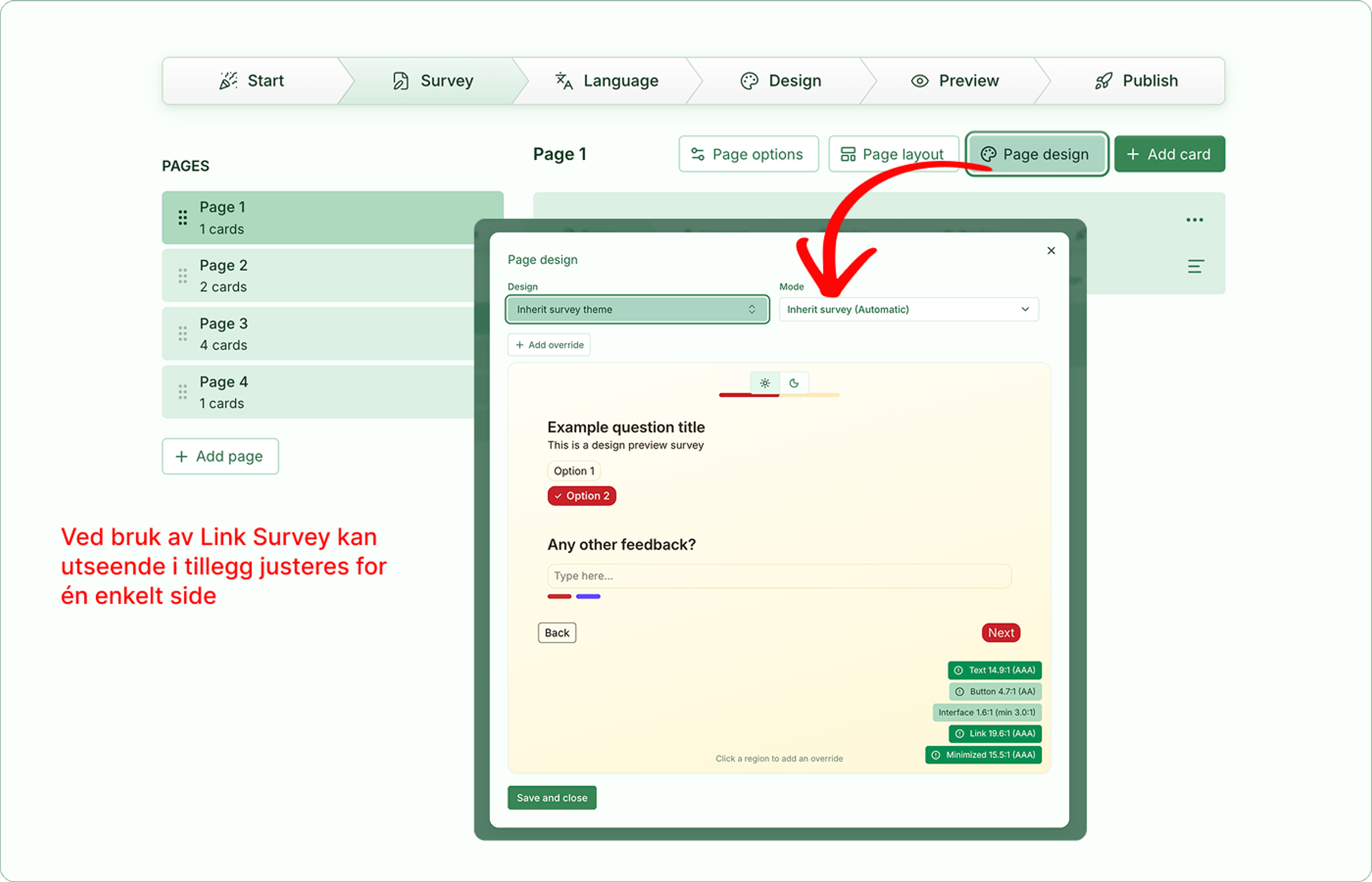Screen dimensions: 1372x882
Task: Toggle Option 2 in preview
Action: click(582, 496)
